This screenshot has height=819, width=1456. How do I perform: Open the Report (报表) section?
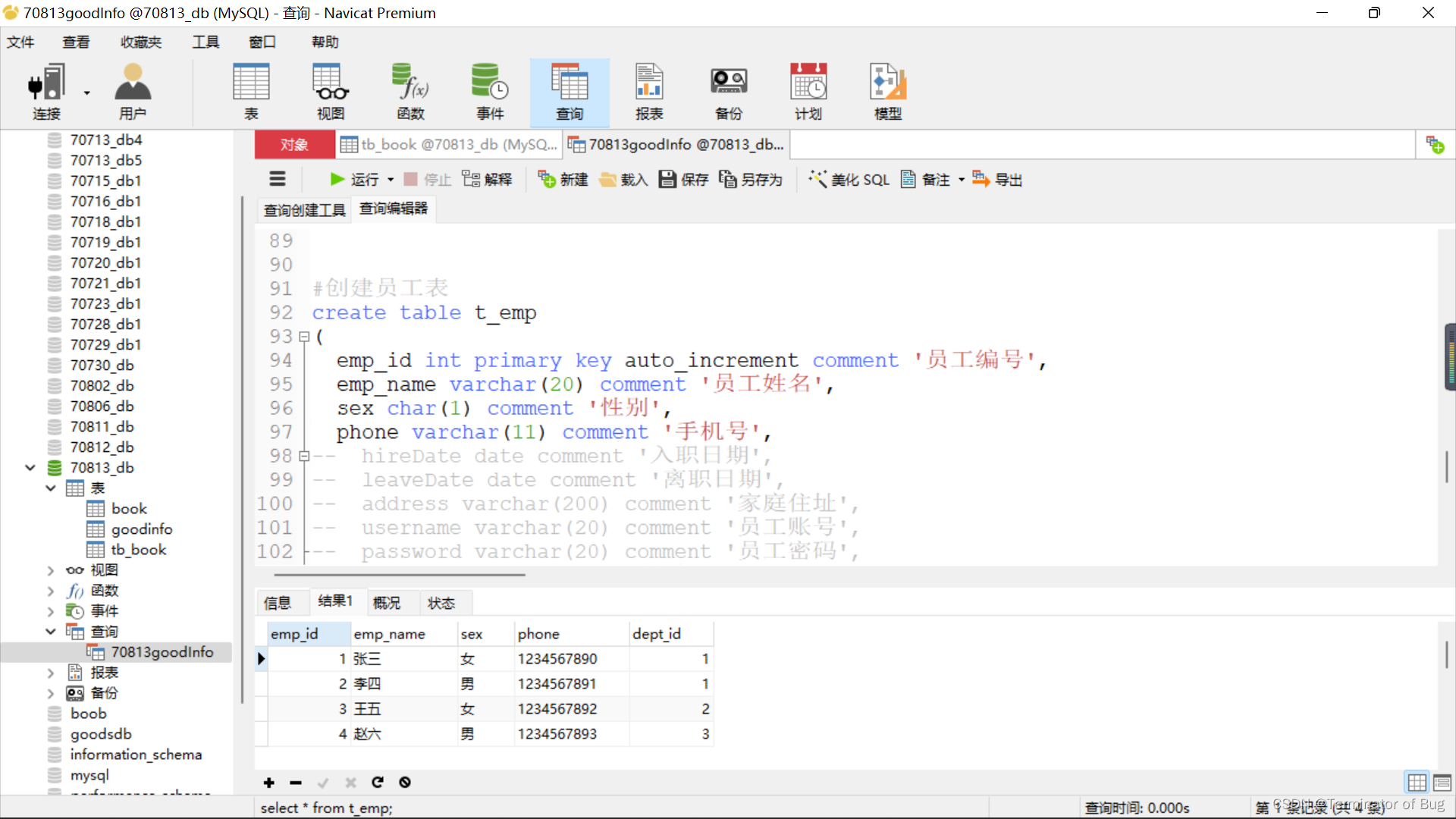[x=649, y=92]
